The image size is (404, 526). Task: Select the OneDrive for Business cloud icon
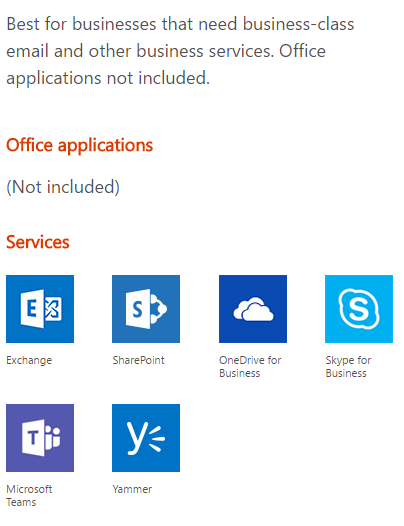253,309
